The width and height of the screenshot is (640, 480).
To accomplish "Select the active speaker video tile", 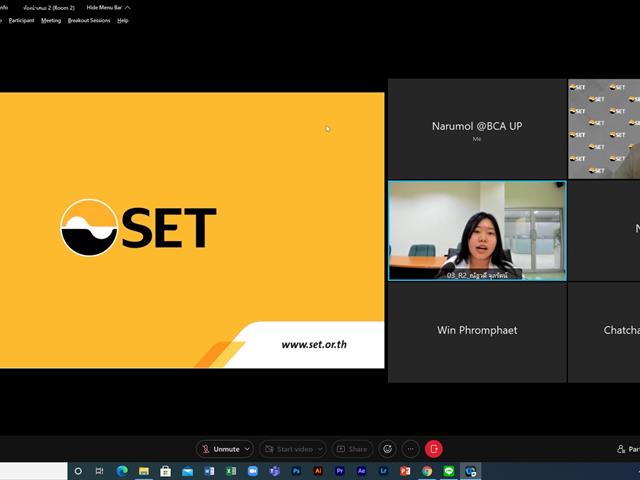I will (477, 231).
